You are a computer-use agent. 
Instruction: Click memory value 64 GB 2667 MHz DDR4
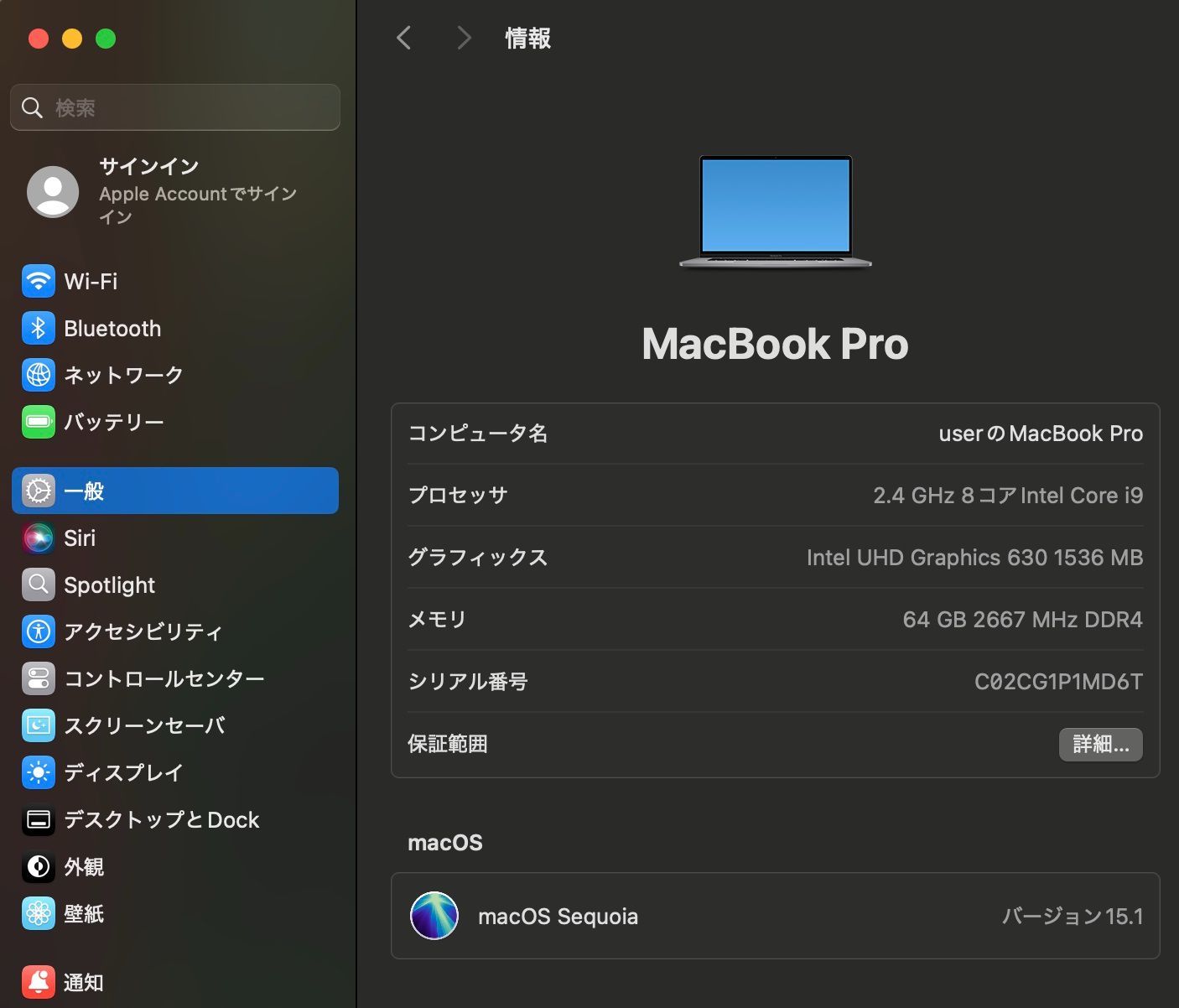pos(1022,620)
